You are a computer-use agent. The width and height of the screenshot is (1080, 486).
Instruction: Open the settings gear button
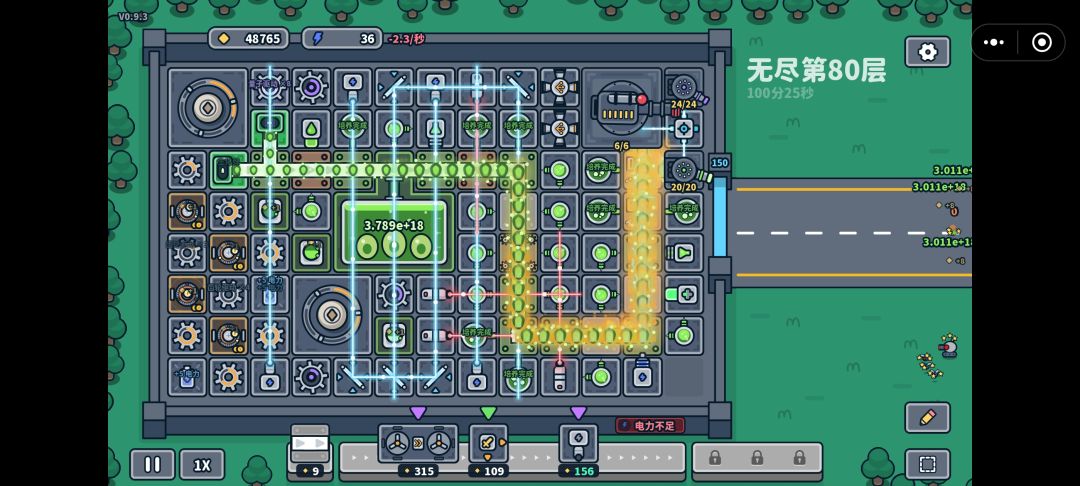pyautogui.click(x=927, y=52)
